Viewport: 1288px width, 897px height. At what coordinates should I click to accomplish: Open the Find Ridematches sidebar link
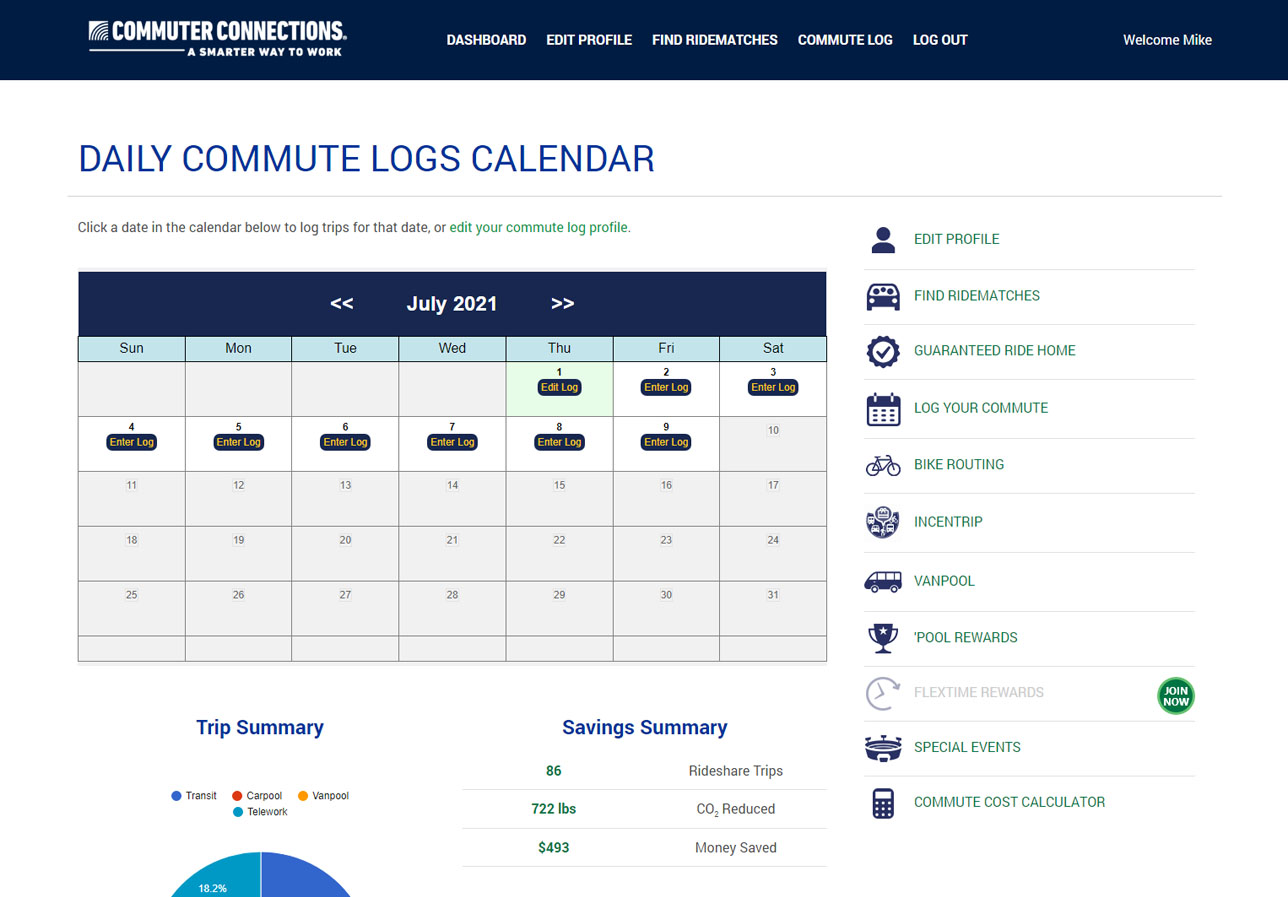click(x=977, y=295)
